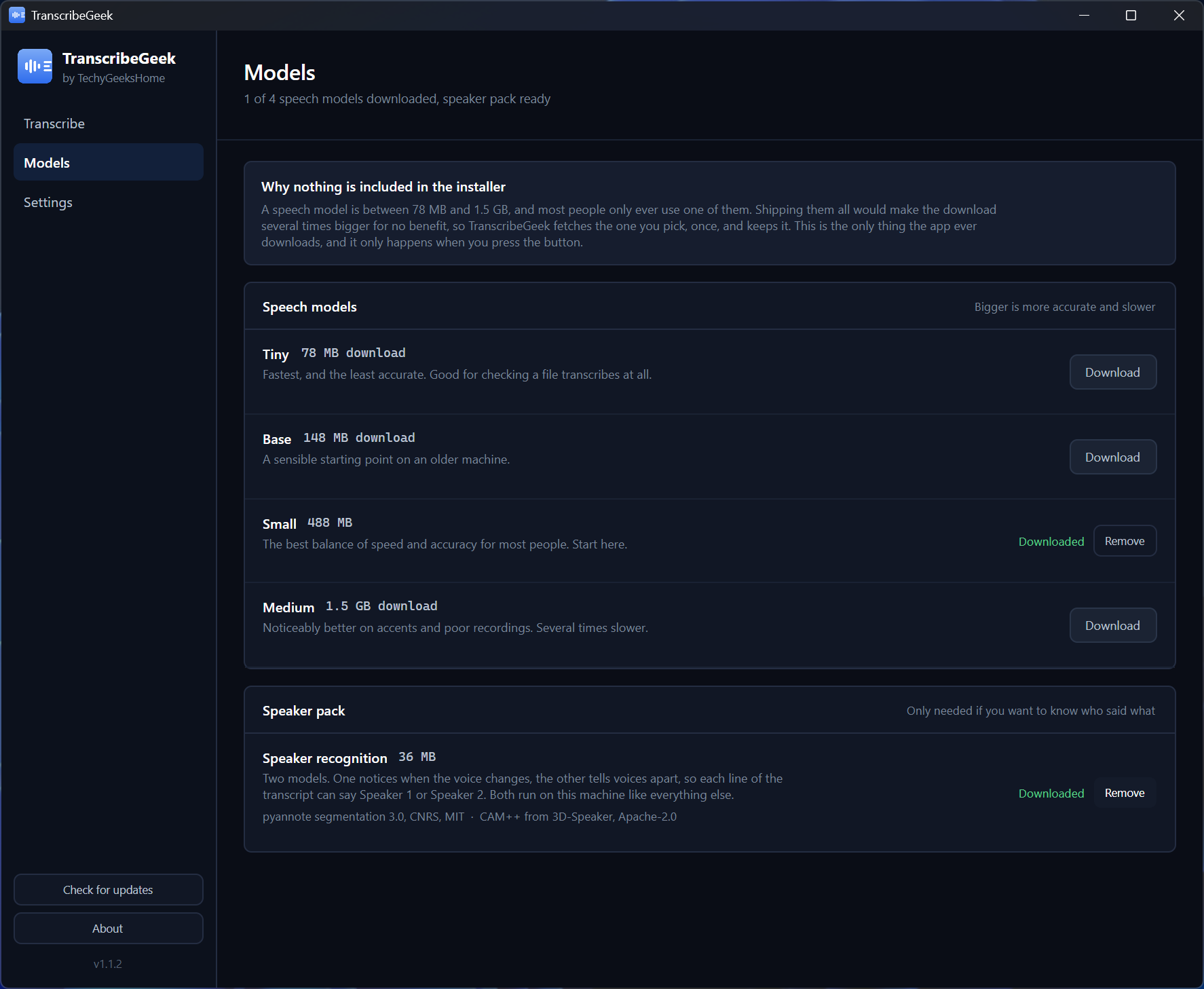Image resolution: width=1204 pixels, height=989 pixels.
Task: Click the 'Tiny' model name
Action: 276,354
